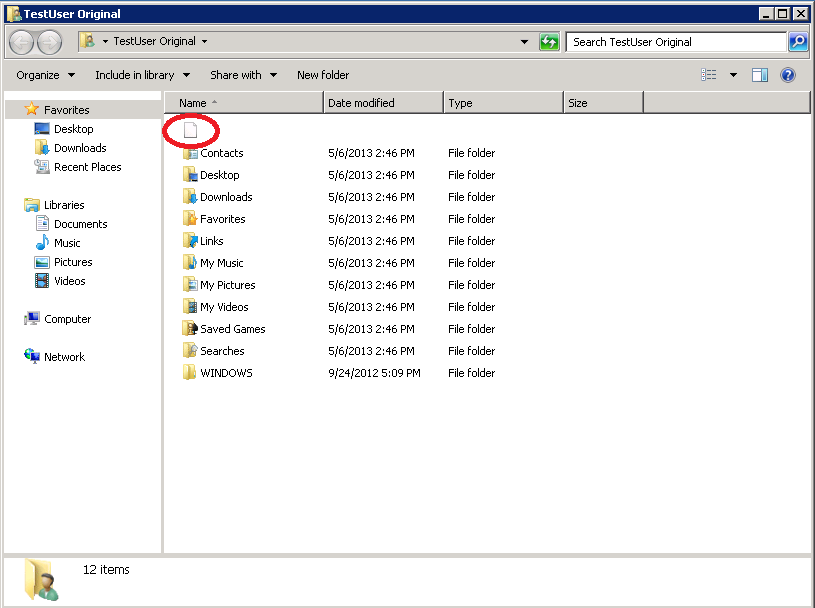Open Include in library dropdown
Image resolution: width=815 pixels, height=608 pixels.
[x=142, y=75]
